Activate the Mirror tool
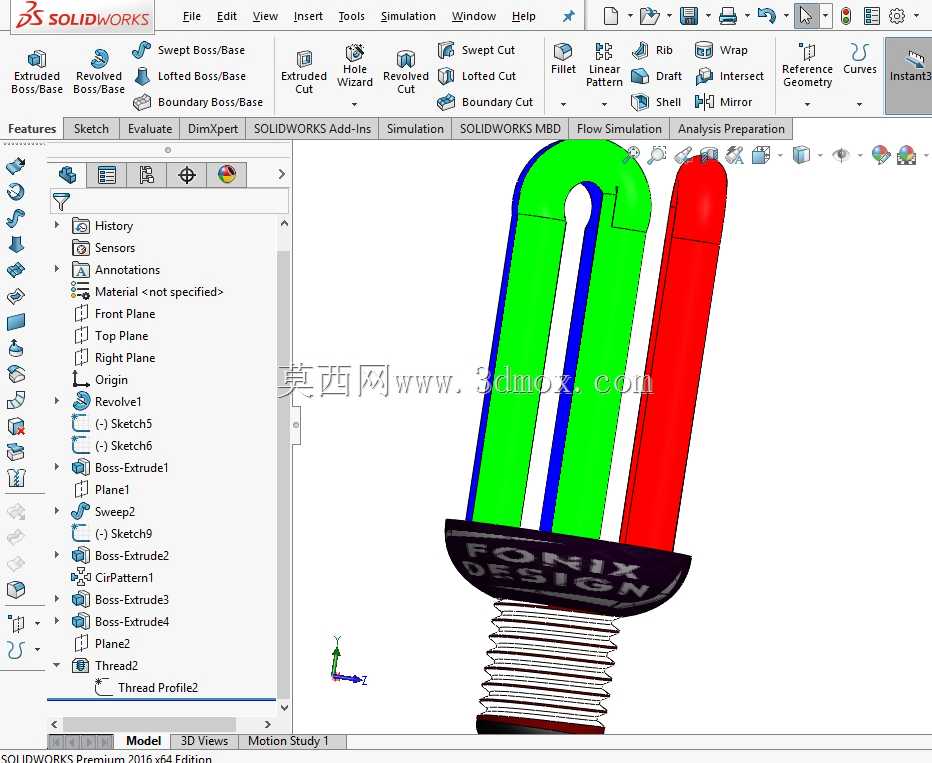932x763 pixels. coord(723,102)
